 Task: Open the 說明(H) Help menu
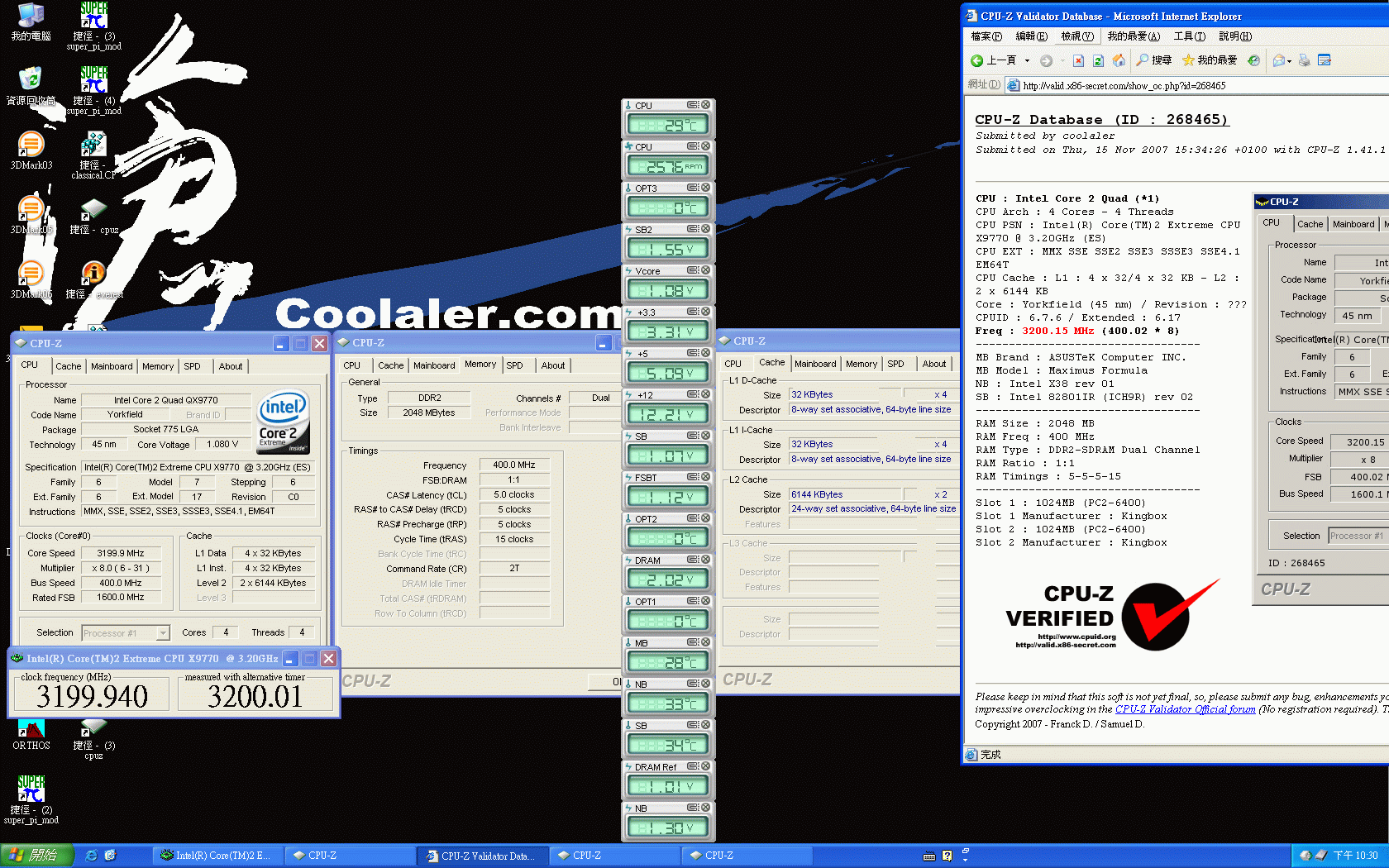(x=1234, y=36)
